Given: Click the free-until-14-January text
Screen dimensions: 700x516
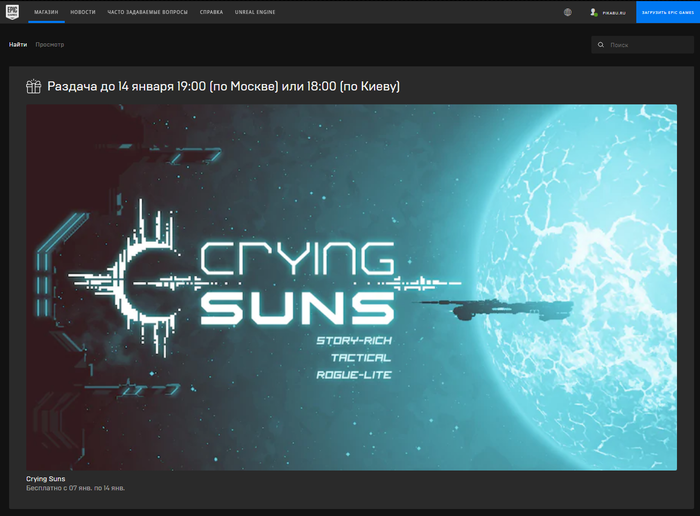Looking at the screenshot, I should (75, 488).
